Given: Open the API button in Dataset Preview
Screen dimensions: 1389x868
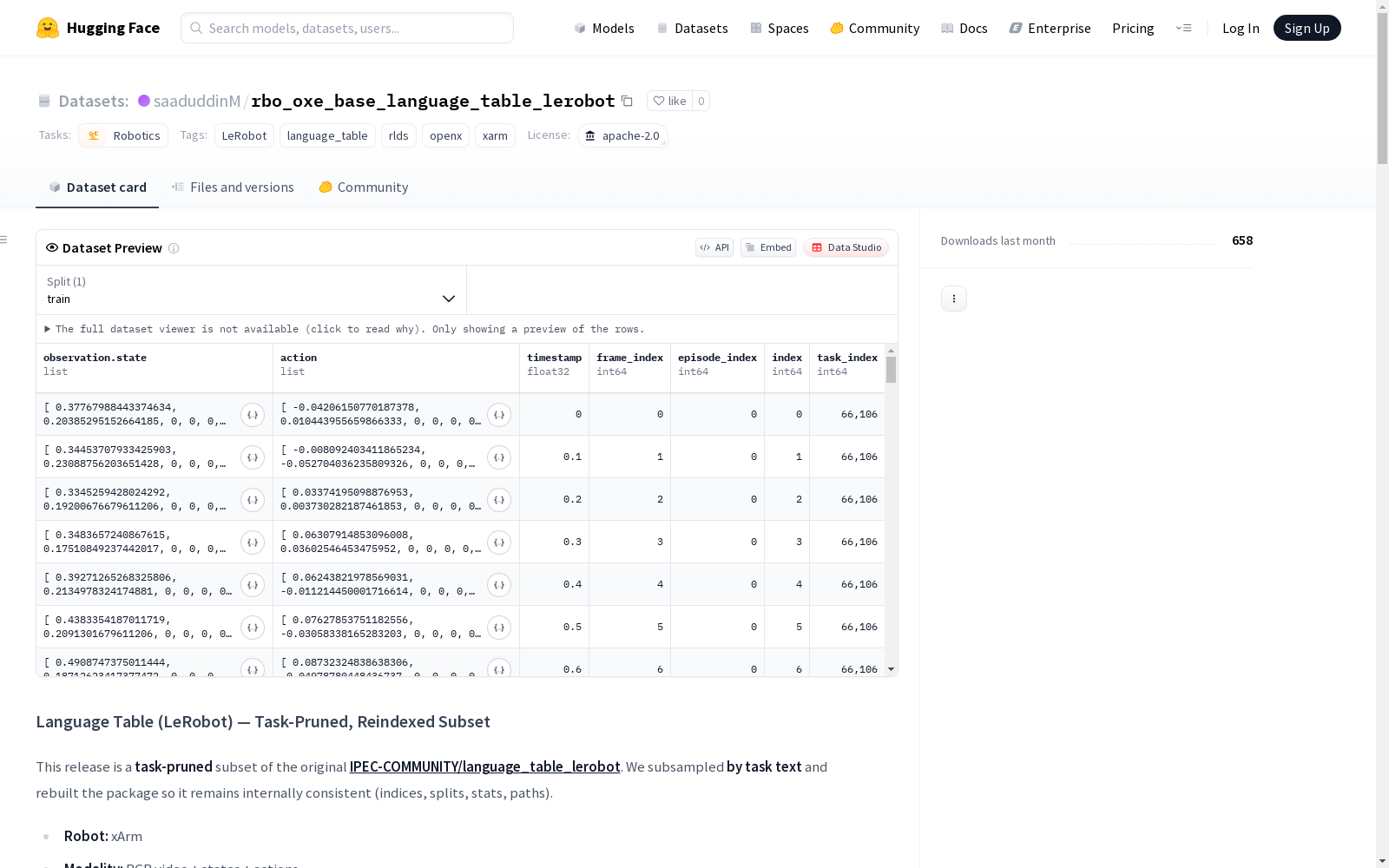Looking at the screenshot, I should pyautogui.click(x=714, y=247).
